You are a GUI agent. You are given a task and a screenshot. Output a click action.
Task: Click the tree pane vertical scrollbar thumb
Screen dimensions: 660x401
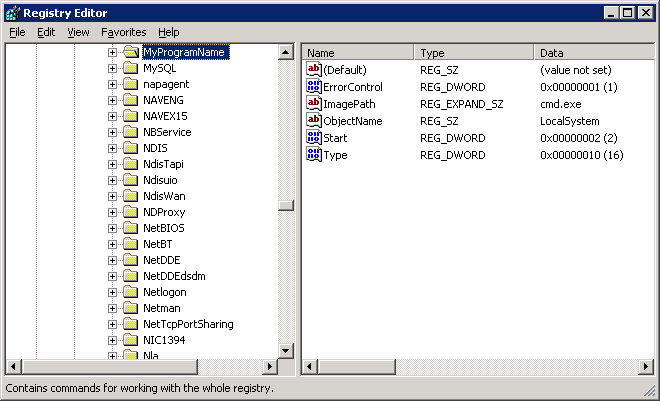click(x=285, y=205)
